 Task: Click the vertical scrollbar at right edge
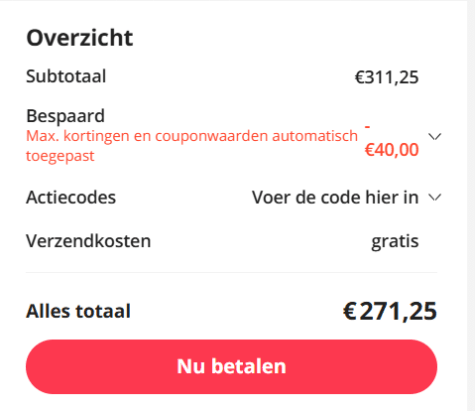471,205
